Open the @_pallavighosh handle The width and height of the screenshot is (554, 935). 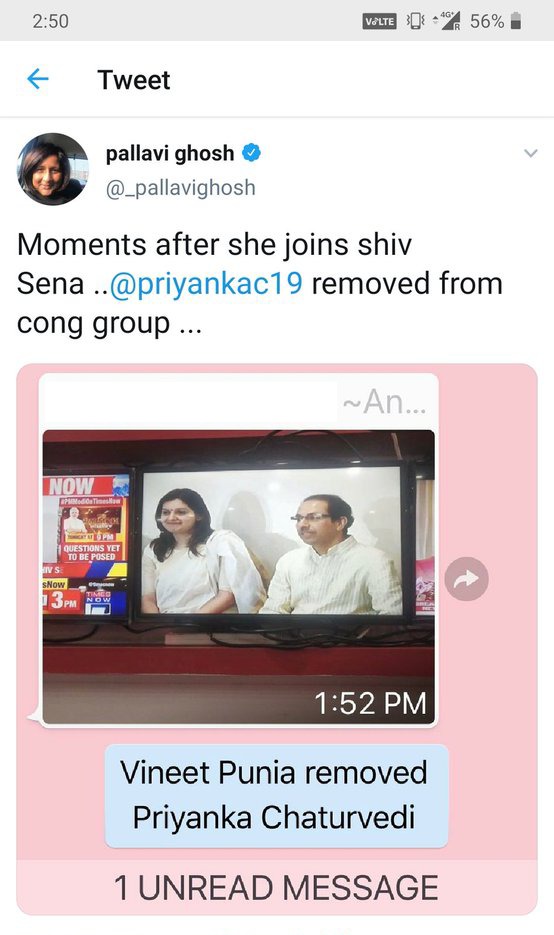(x=181, y=188)
